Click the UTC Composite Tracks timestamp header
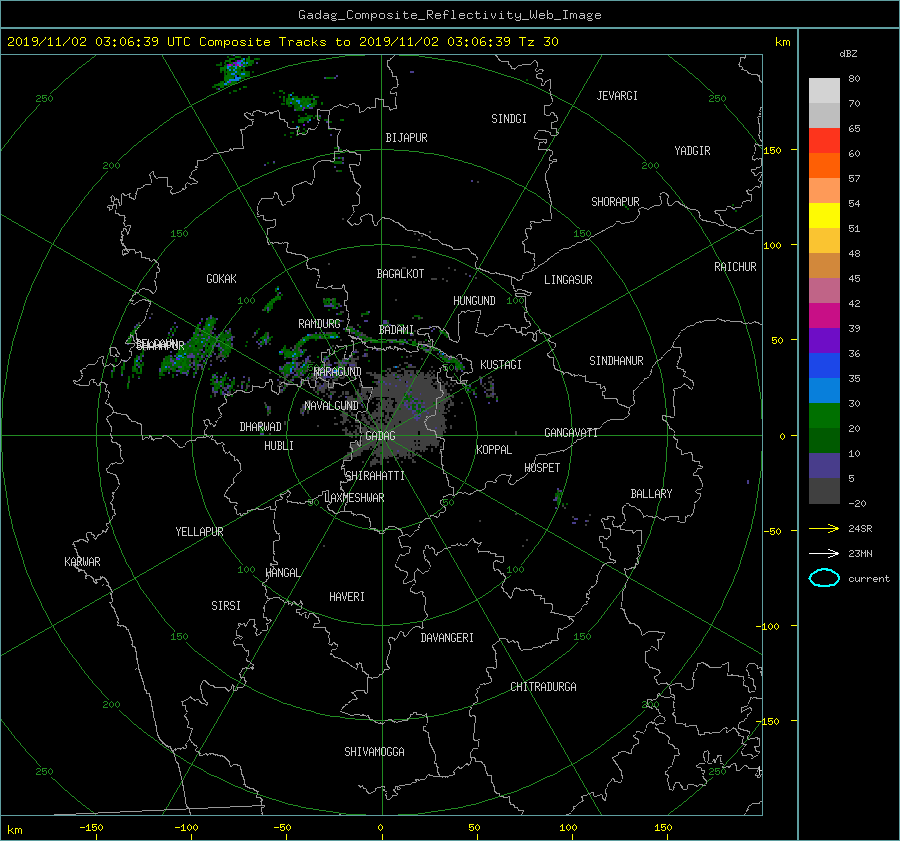This screenshot has height=841, width=900. coord(283,42)
